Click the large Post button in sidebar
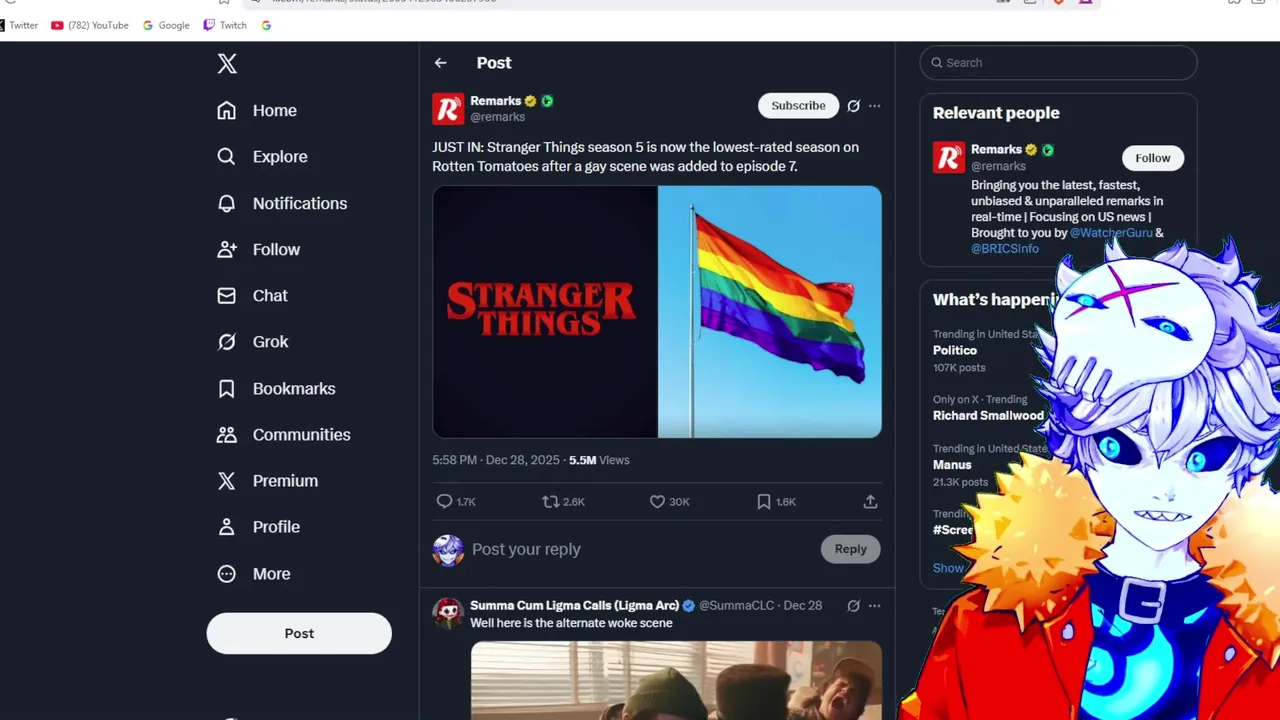 click(299, 633)
